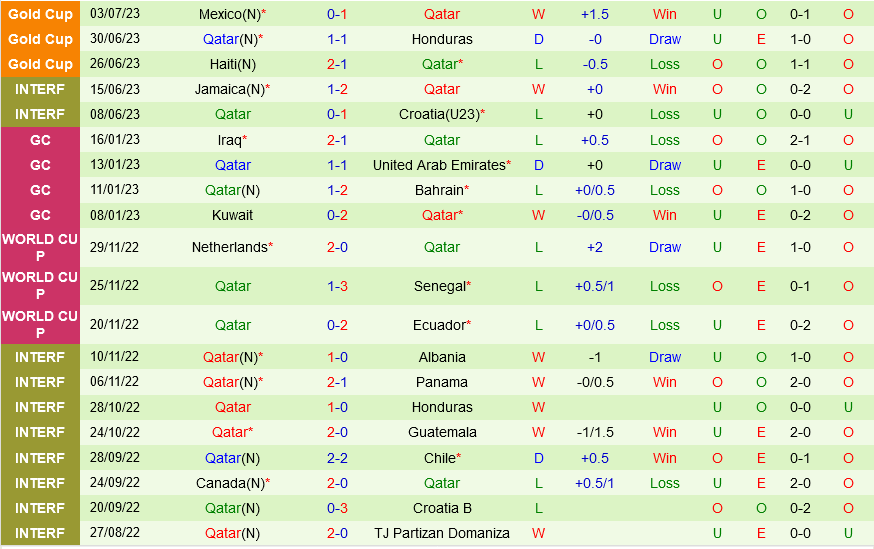Click the GC label dated 16/01/23
Viewport: 874px width, 549px height.
pos(40,140)
